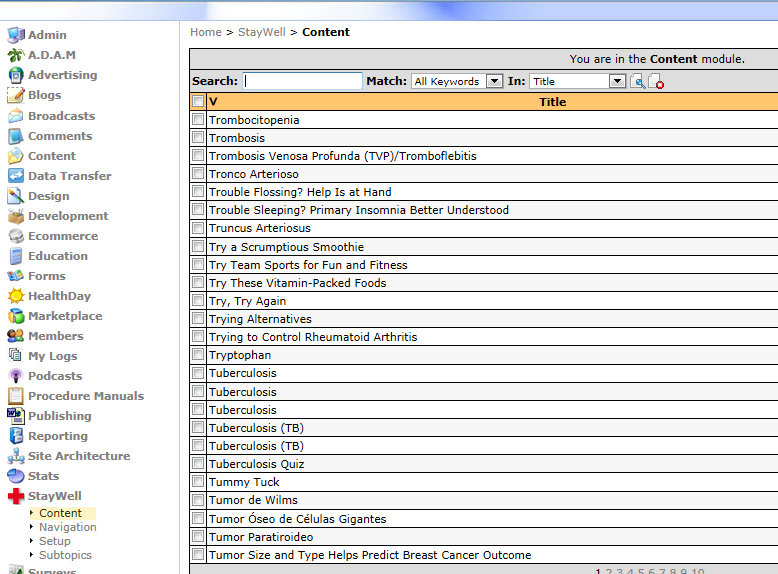Click the Ecommerce sidebar icon
This screenshot has width=778, height=574.
point(15,236)
